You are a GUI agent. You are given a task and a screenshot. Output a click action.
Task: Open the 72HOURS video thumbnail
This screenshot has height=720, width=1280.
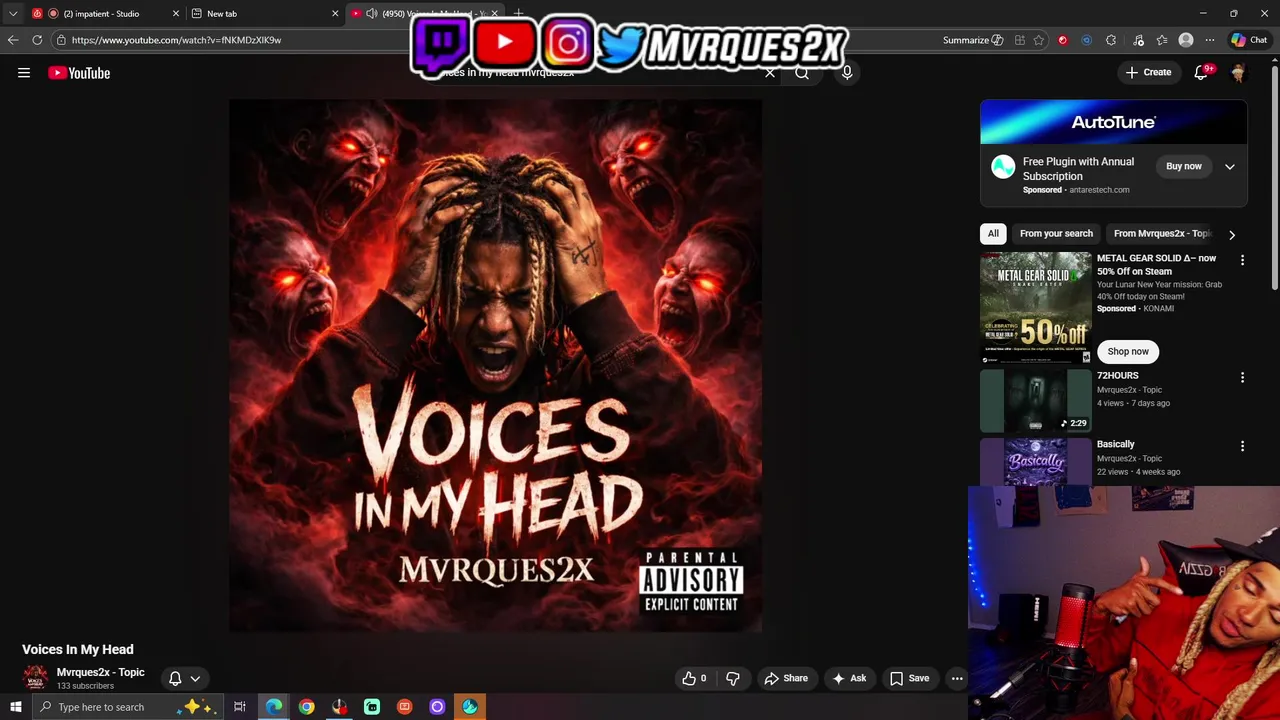pos(1036,401)
